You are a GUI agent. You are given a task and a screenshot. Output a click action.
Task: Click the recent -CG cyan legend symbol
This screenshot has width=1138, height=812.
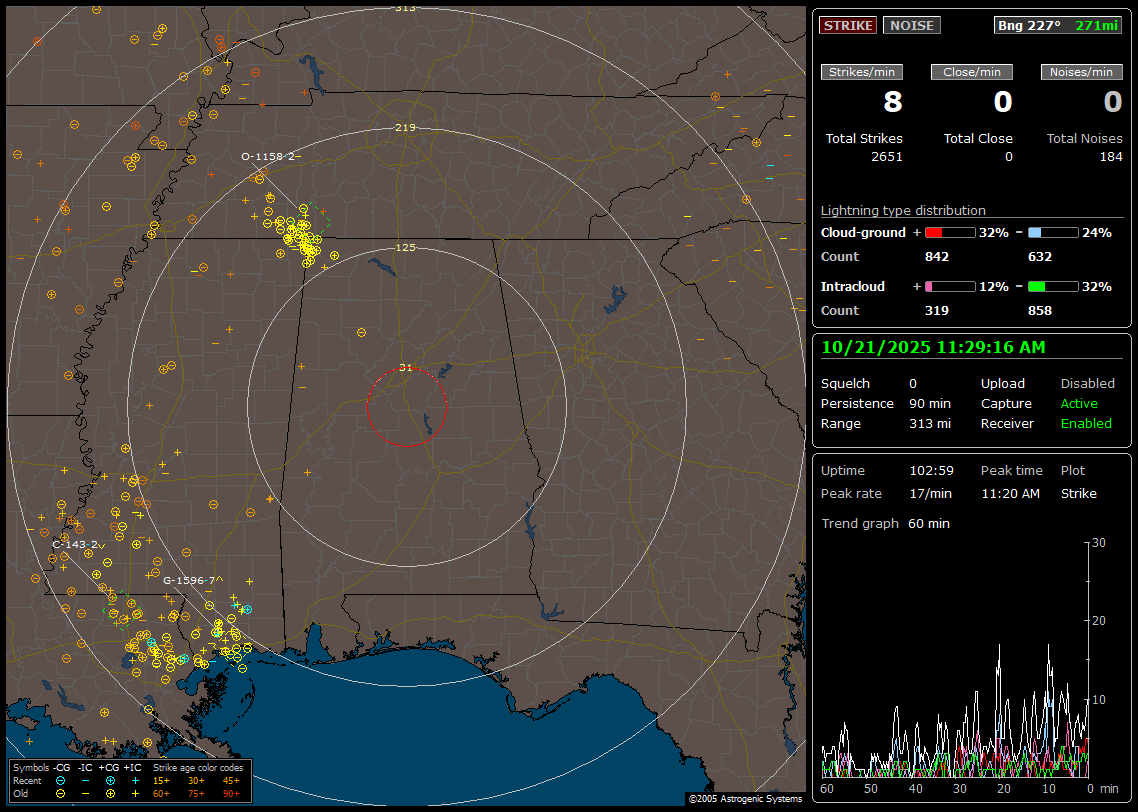point(61,780)
